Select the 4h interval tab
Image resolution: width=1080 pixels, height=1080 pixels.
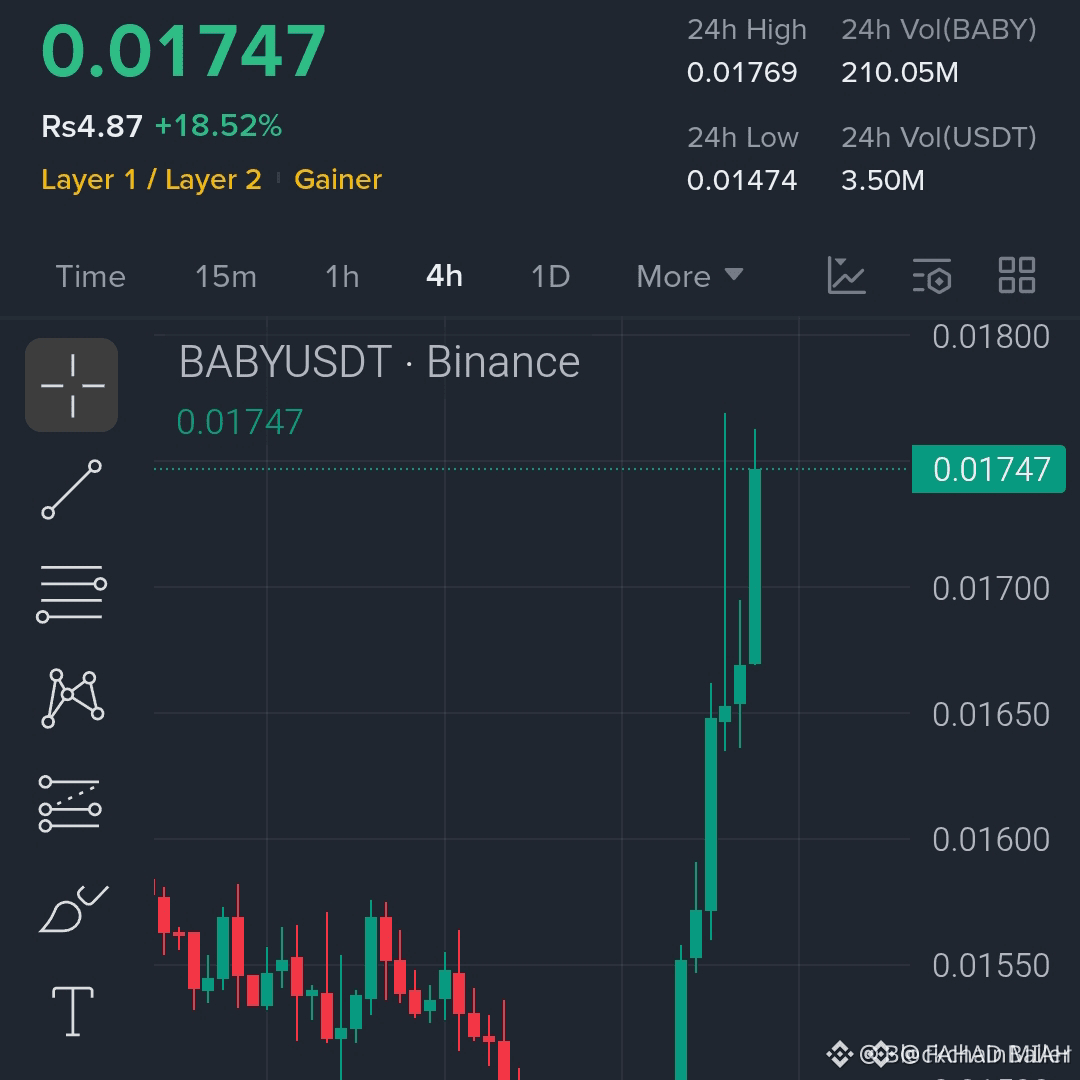444,277
